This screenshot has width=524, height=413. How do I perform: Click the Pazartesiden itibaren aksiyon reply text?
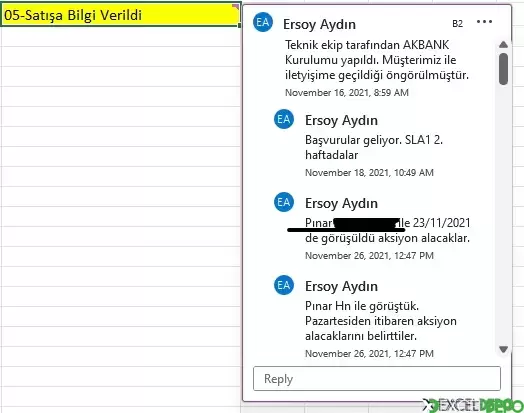pos(381,321)
